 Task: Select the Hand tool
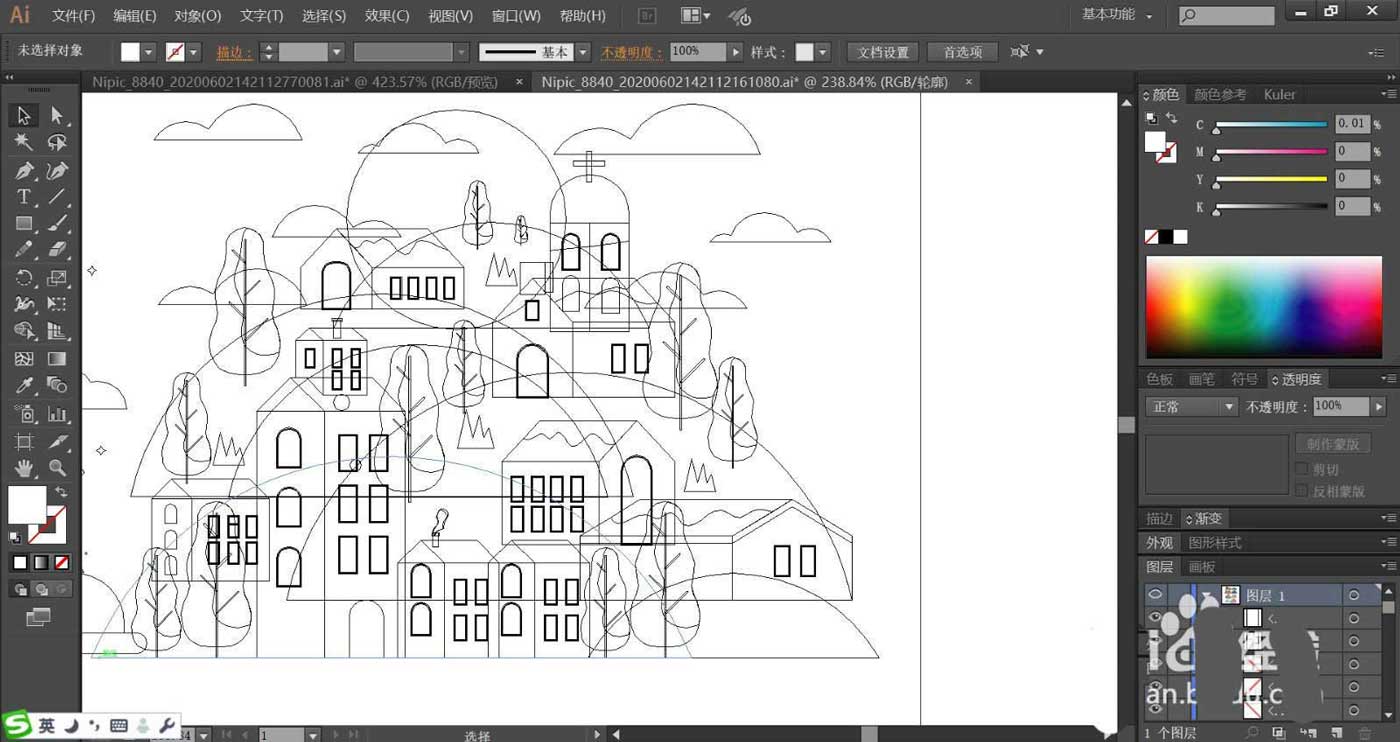[x=24, y=468]
